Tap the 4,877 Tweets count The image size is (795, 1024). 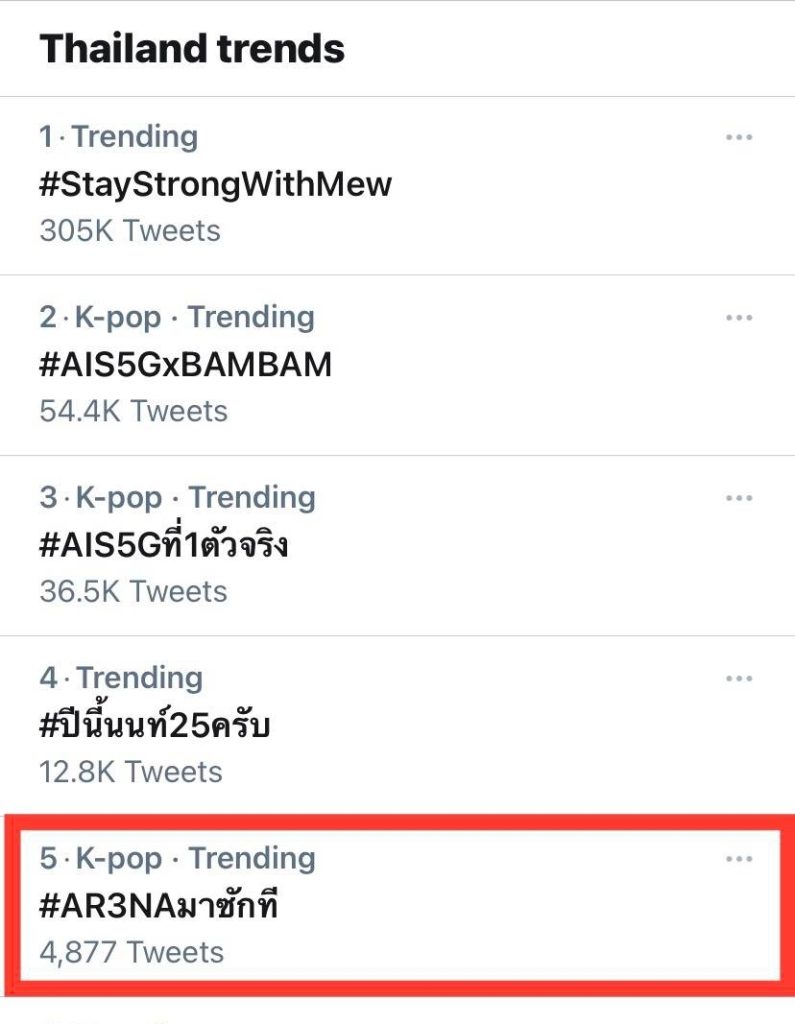click(131, 952)
